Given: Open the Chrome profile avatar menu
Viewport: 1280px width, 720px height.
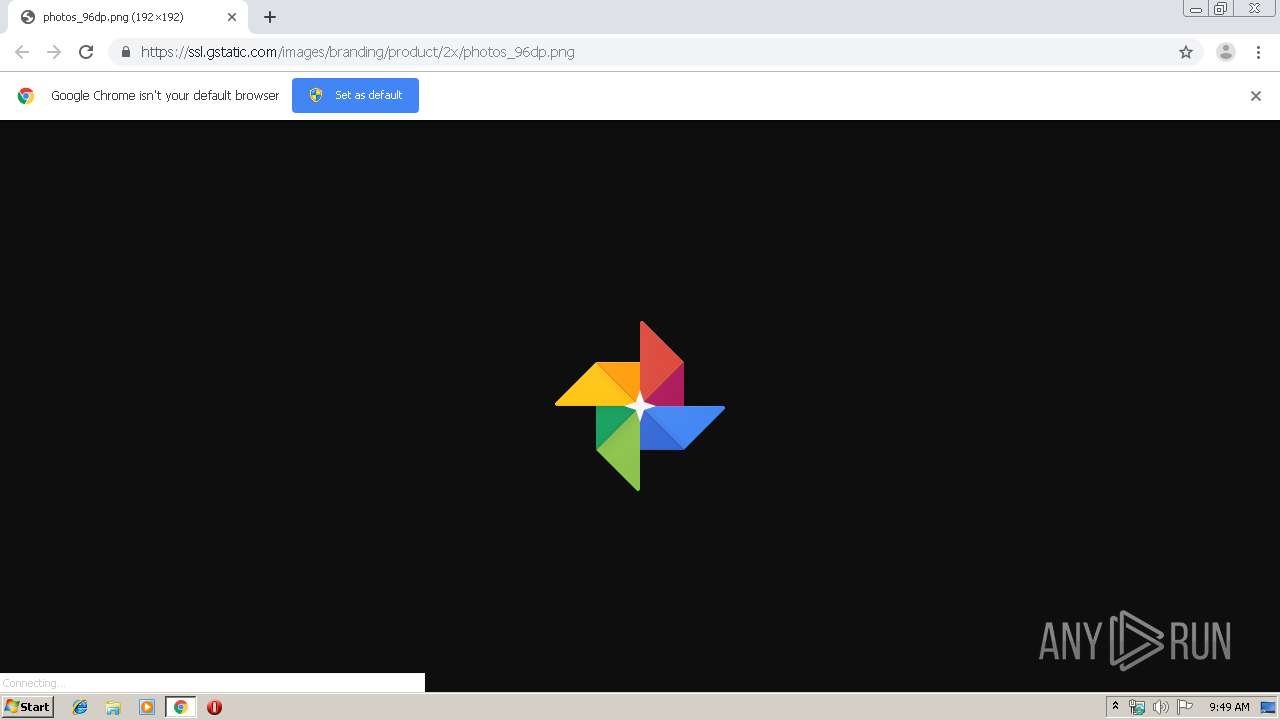Looking at the screenshot, I should pos(1226,52).
